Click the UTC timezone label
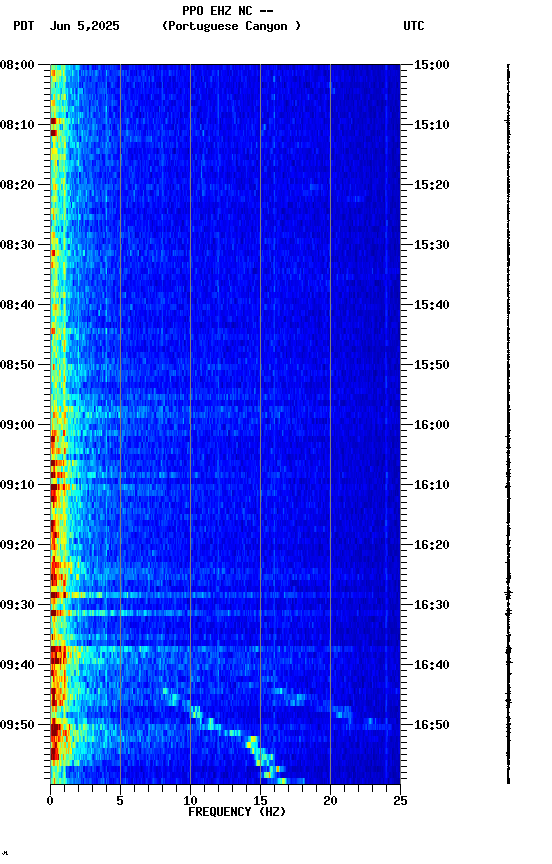The width and height of the screenshot is (552, 864). pos(414,26)
